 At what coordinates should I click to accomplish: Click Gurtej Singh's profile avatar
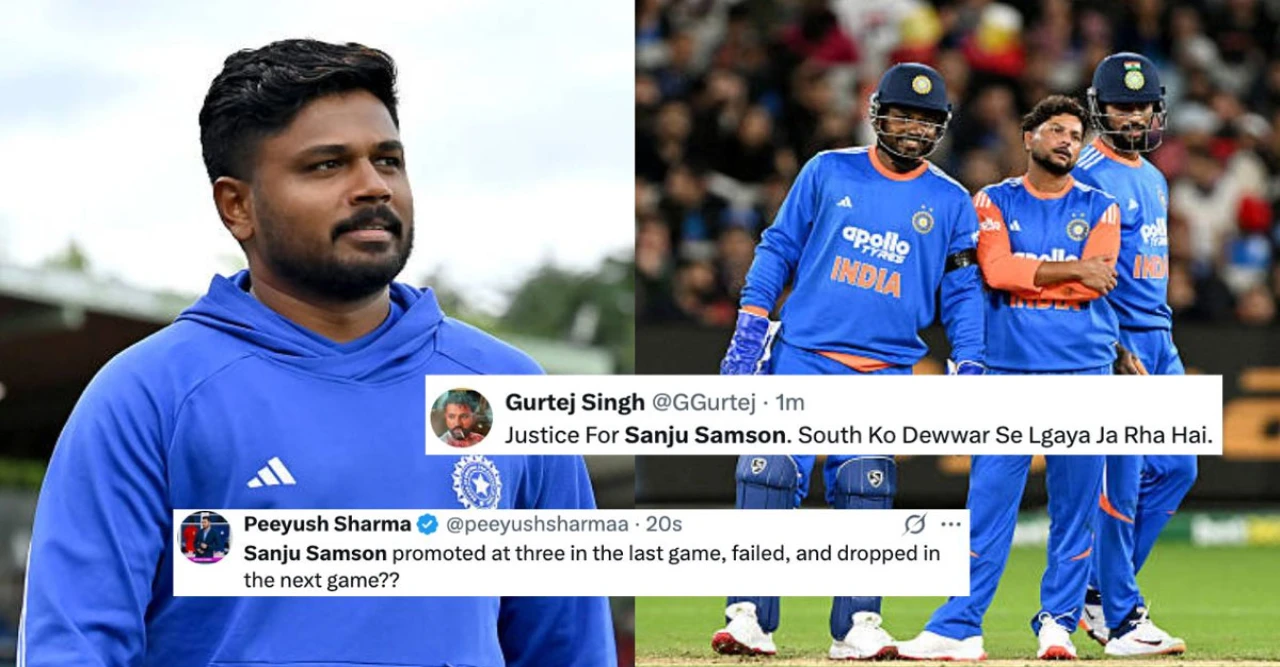point(461,417)
